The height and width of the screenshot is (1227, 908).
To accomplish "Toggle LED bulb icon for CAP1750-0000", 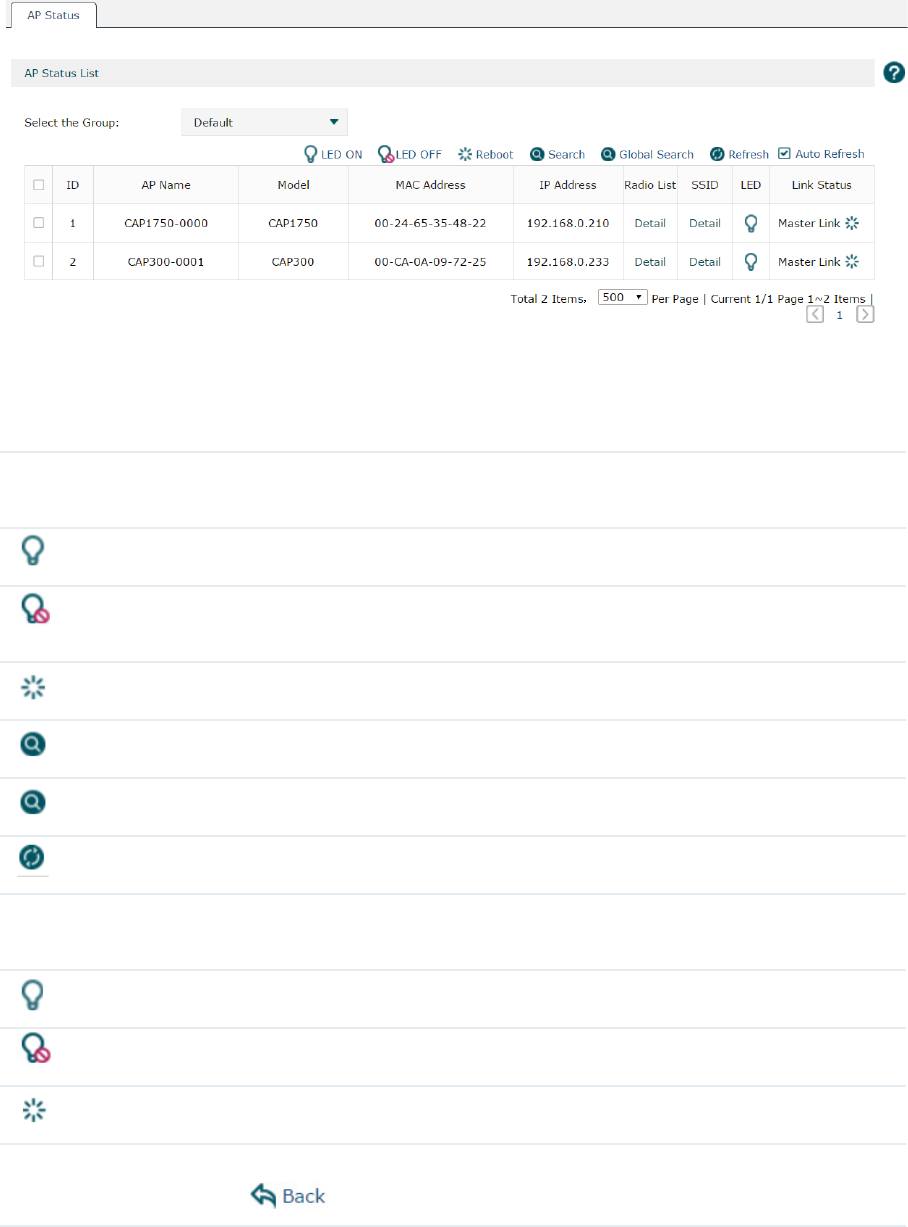I will click(x=751, y=224).
